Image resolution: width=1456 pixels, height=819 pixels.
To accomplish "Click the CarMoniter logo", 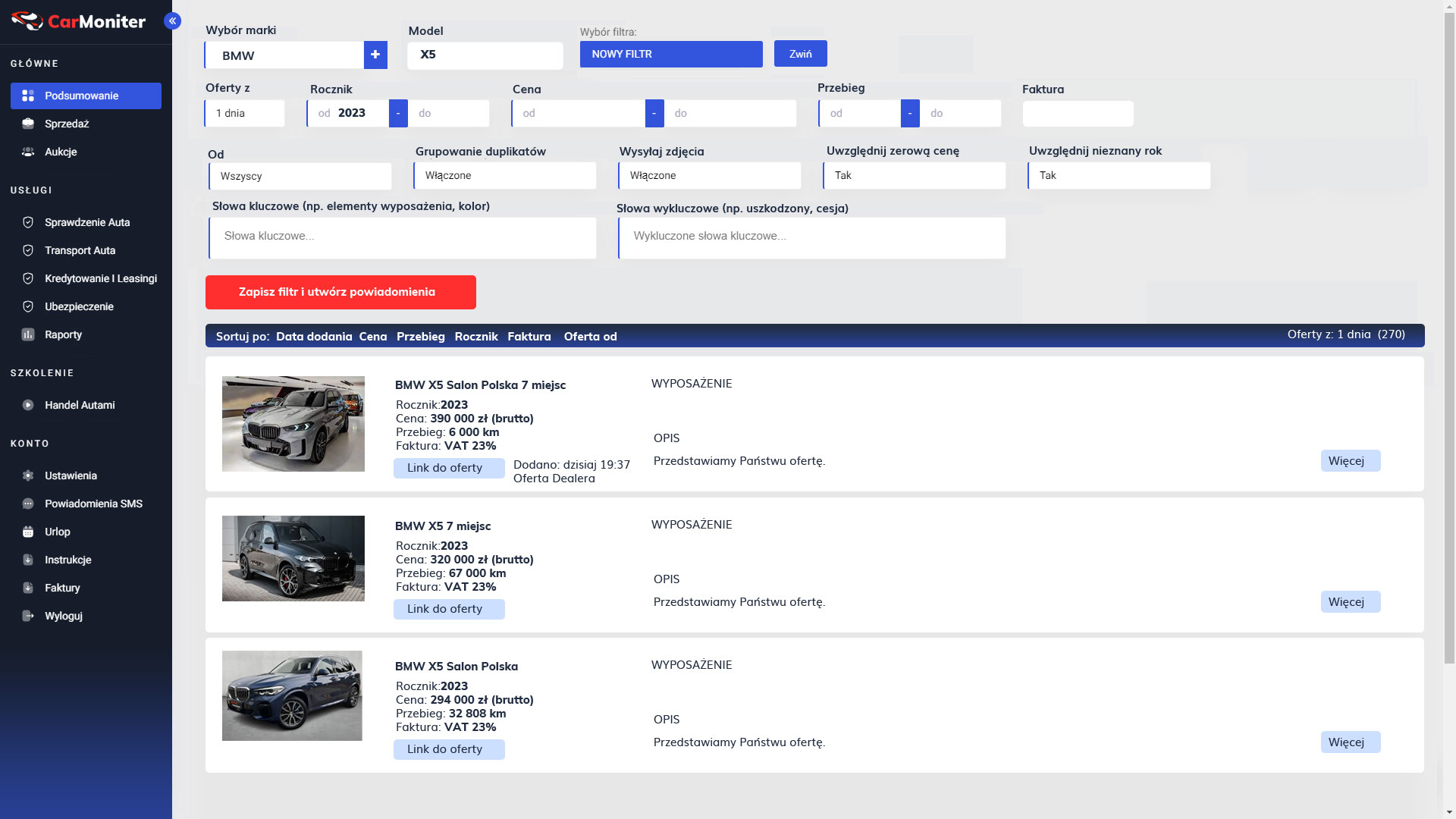I will pos(78,21).
